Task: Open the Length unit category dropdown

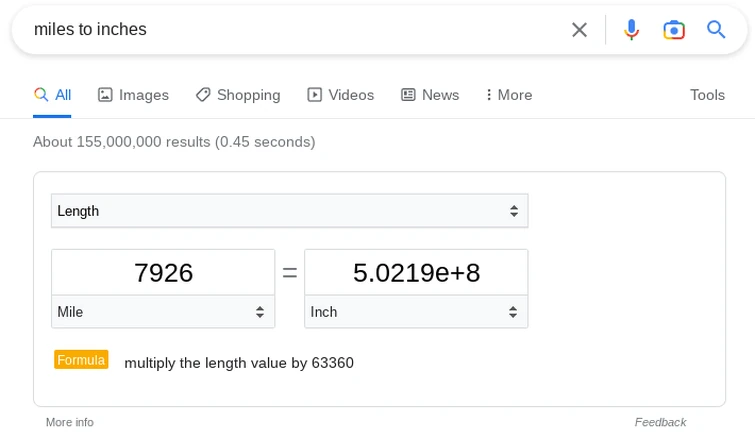Action: click(x=289, y=211)
